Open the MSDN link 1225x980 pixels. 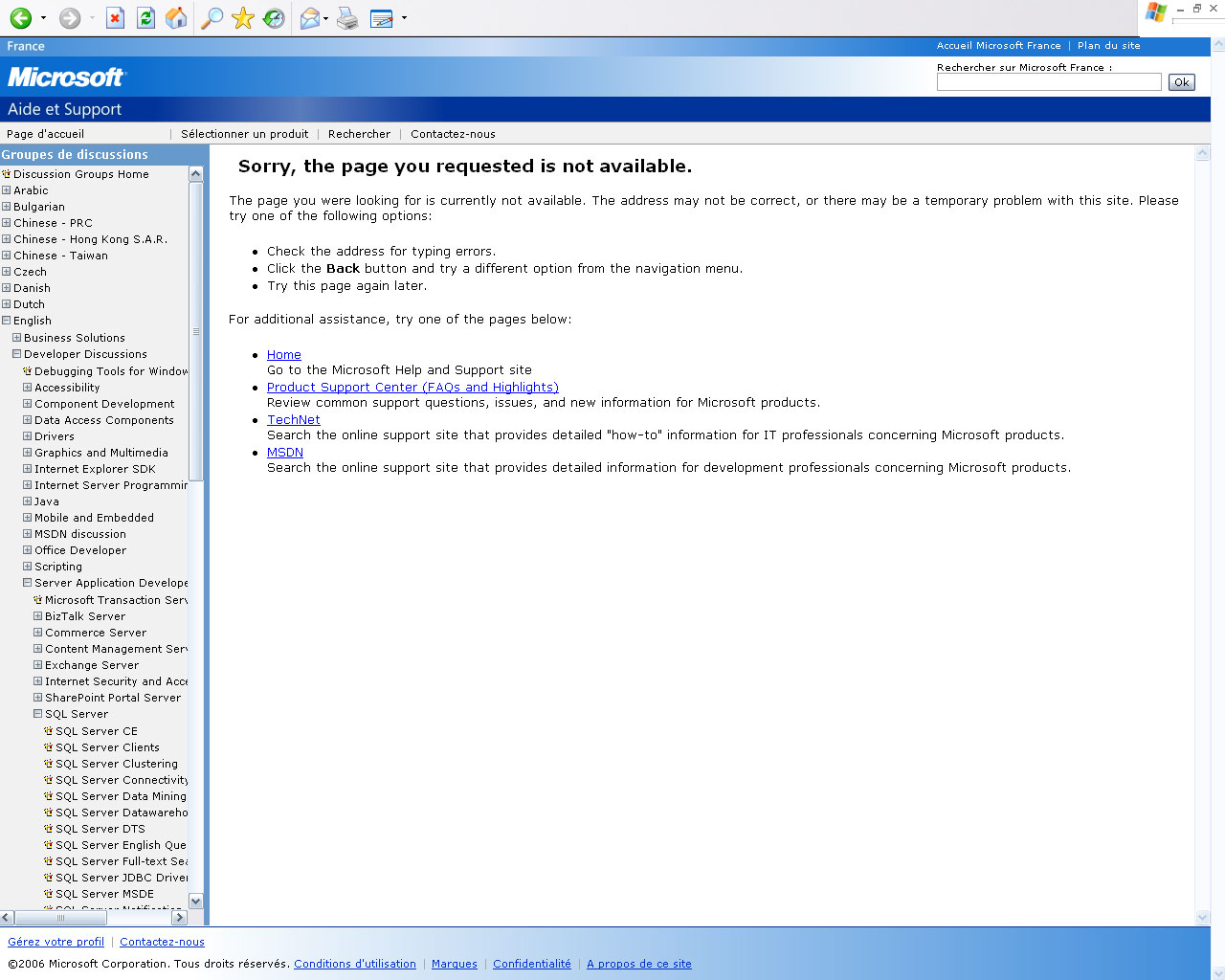[285, 453]
